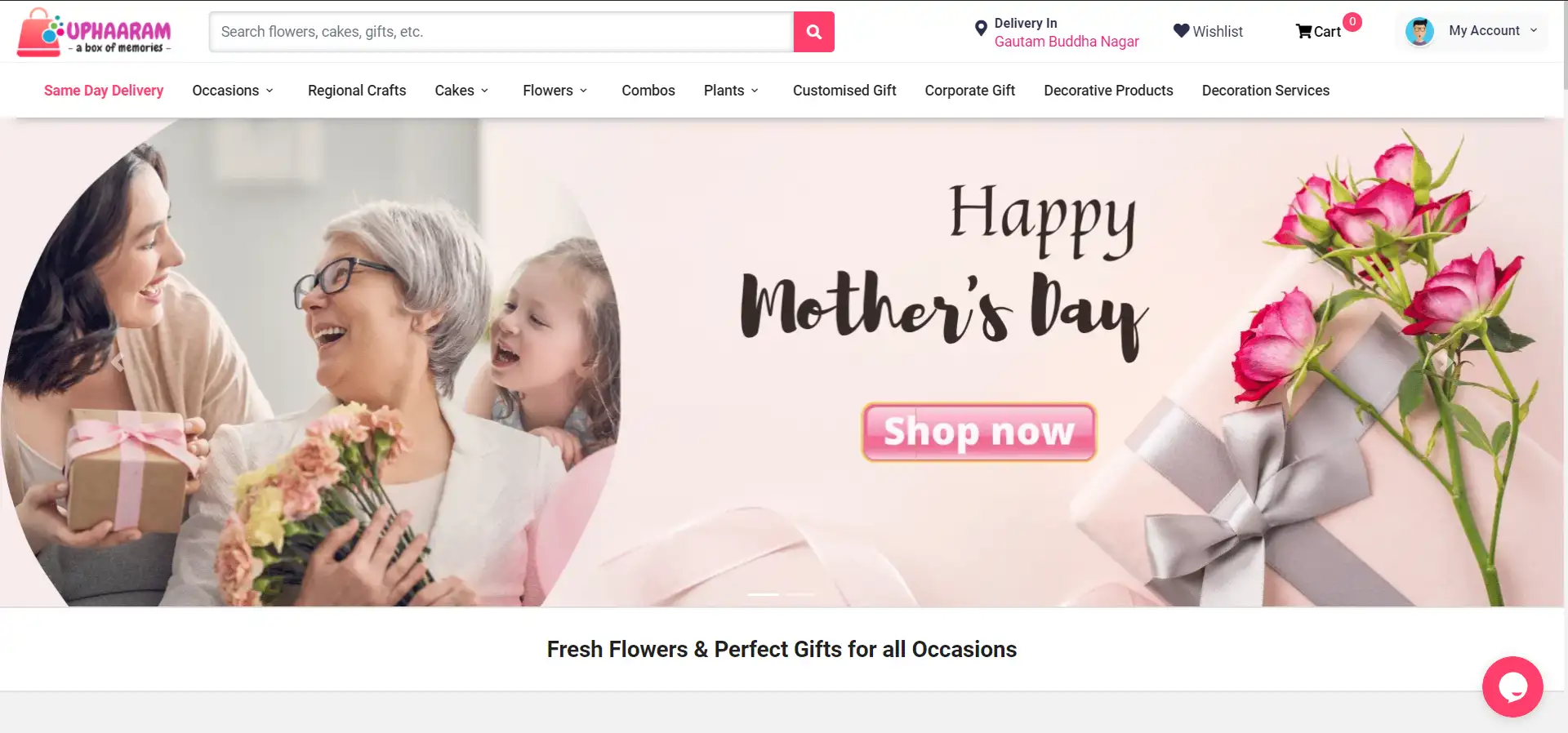Expand the My Account dropdown

[1493, 31]
